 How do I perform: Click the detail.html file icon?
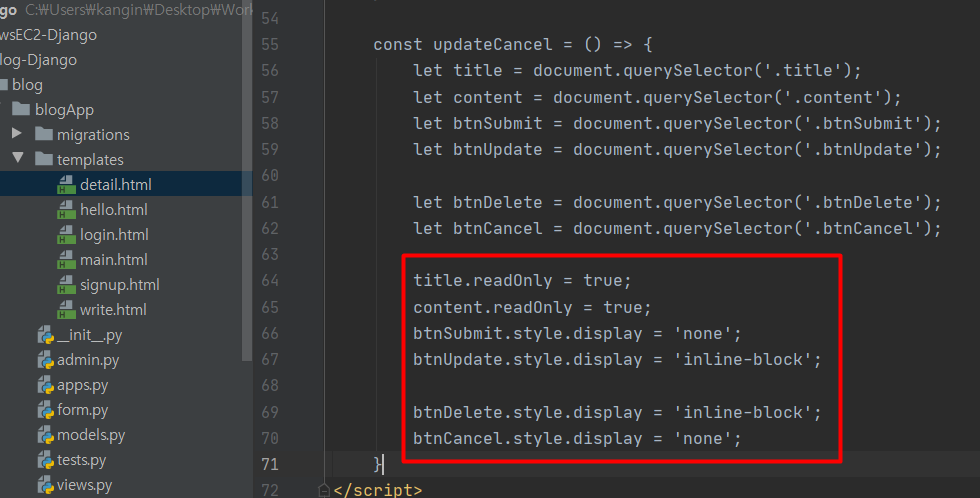tap(66, 184)
